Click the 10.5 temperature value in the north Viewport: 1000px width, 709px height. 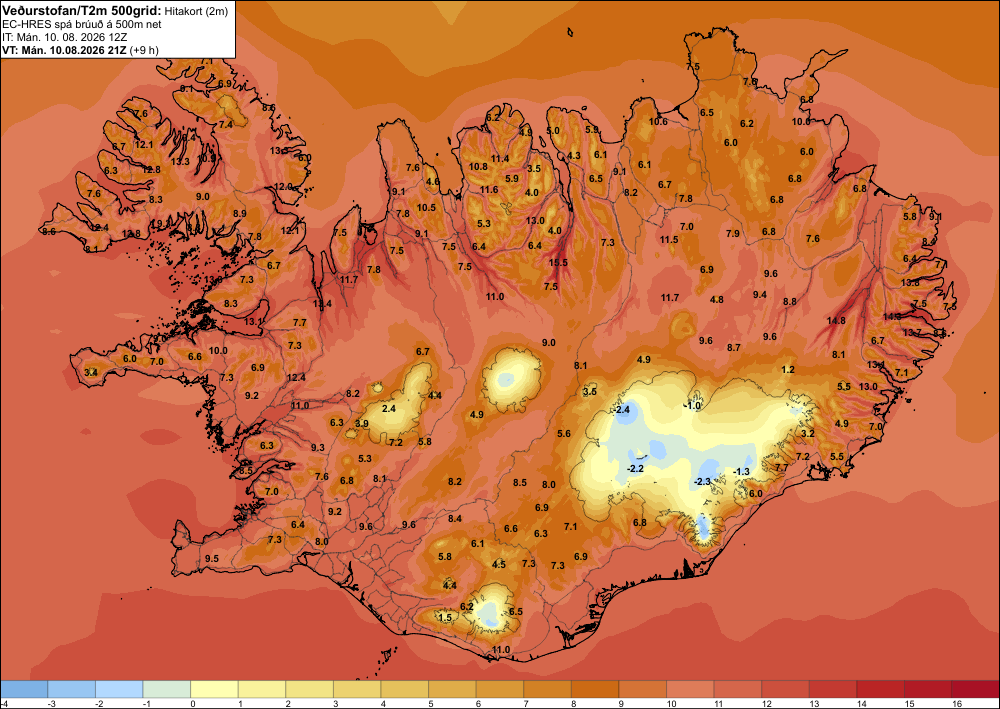point(426,208)
